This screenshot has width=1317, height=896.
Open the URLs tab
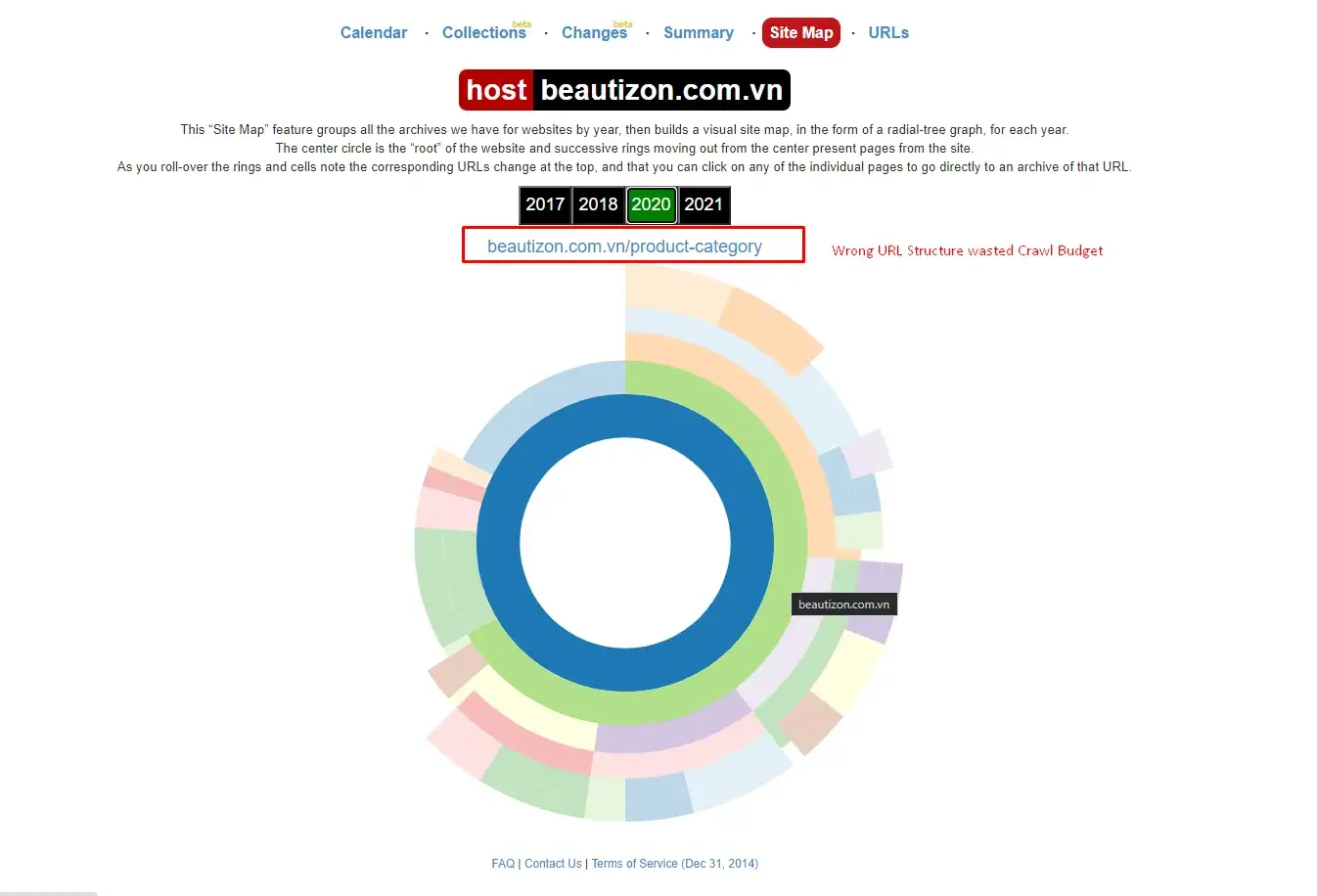887,32
